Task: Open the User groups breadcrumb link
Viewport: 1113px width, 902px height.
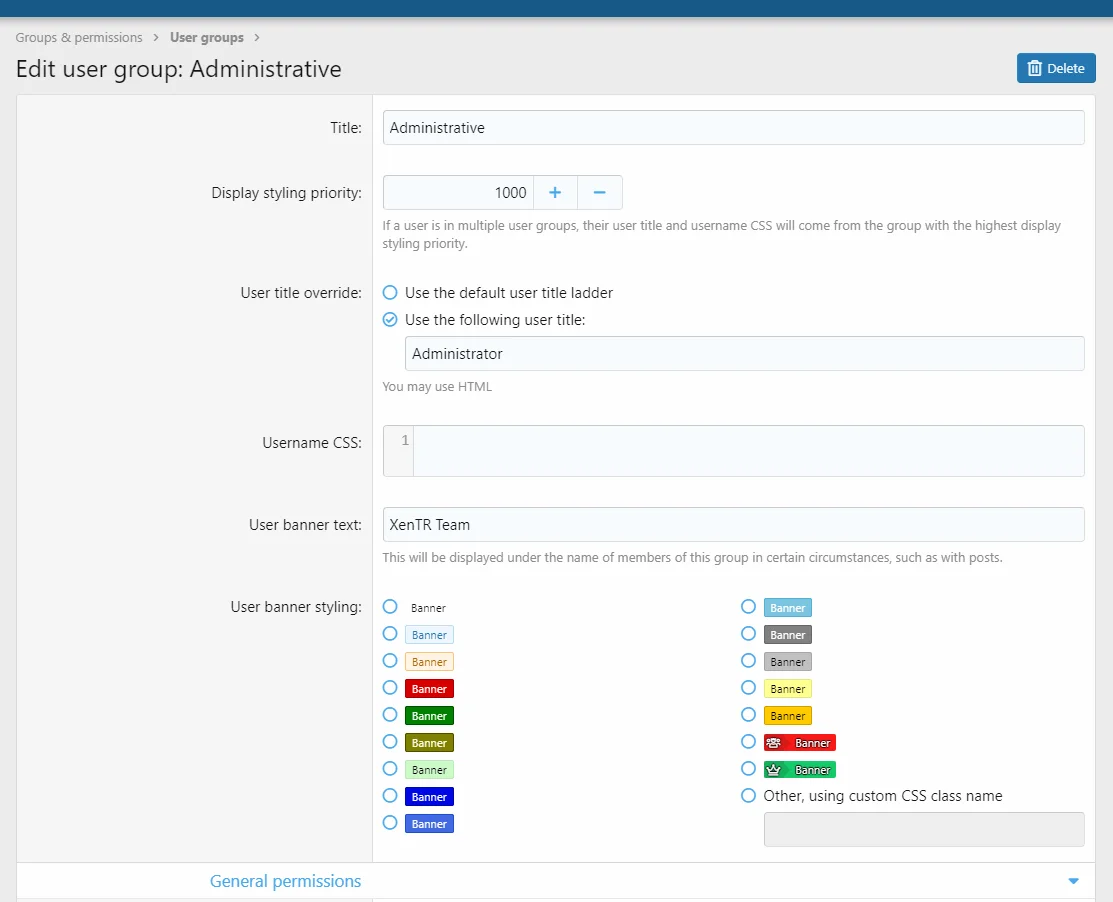Action: [x=206, y=37]
